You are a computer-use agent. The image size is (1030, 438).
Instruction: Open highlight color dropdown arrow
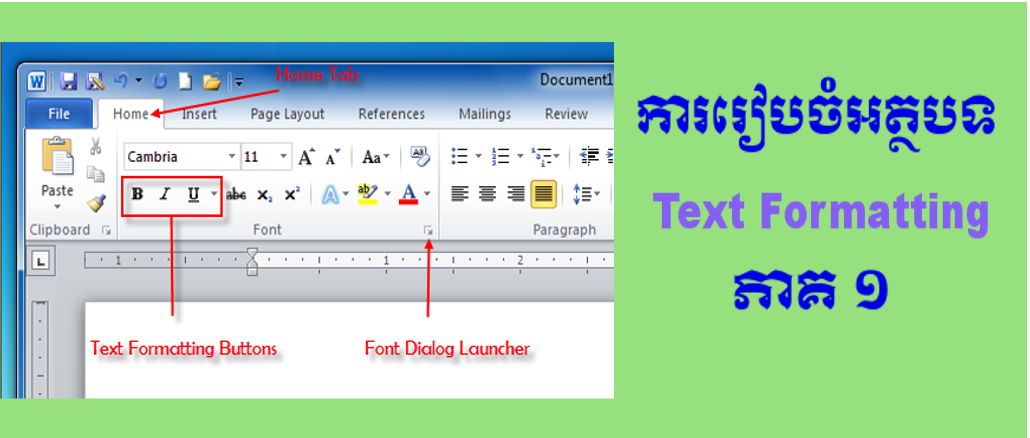click(388, 194)
